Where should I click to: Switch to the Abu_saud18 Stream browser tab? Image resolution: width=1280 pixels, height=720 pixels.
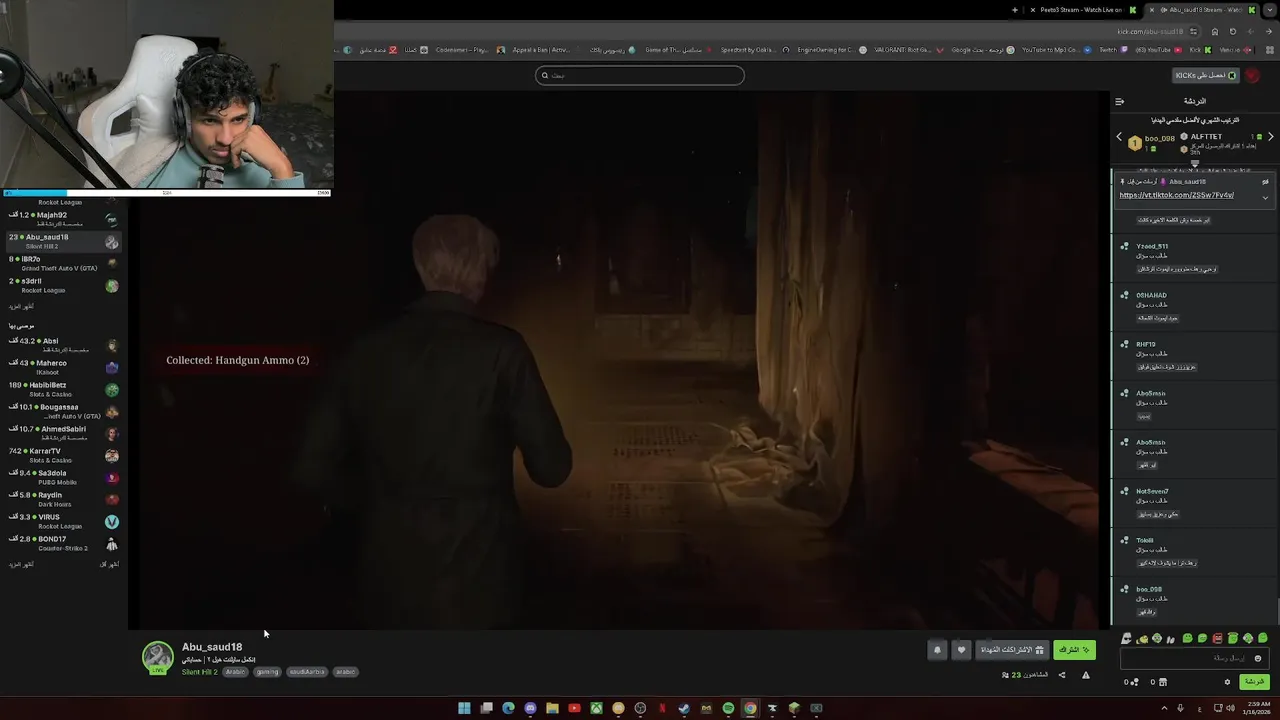pyautogui.click(x=1201, y=10)
